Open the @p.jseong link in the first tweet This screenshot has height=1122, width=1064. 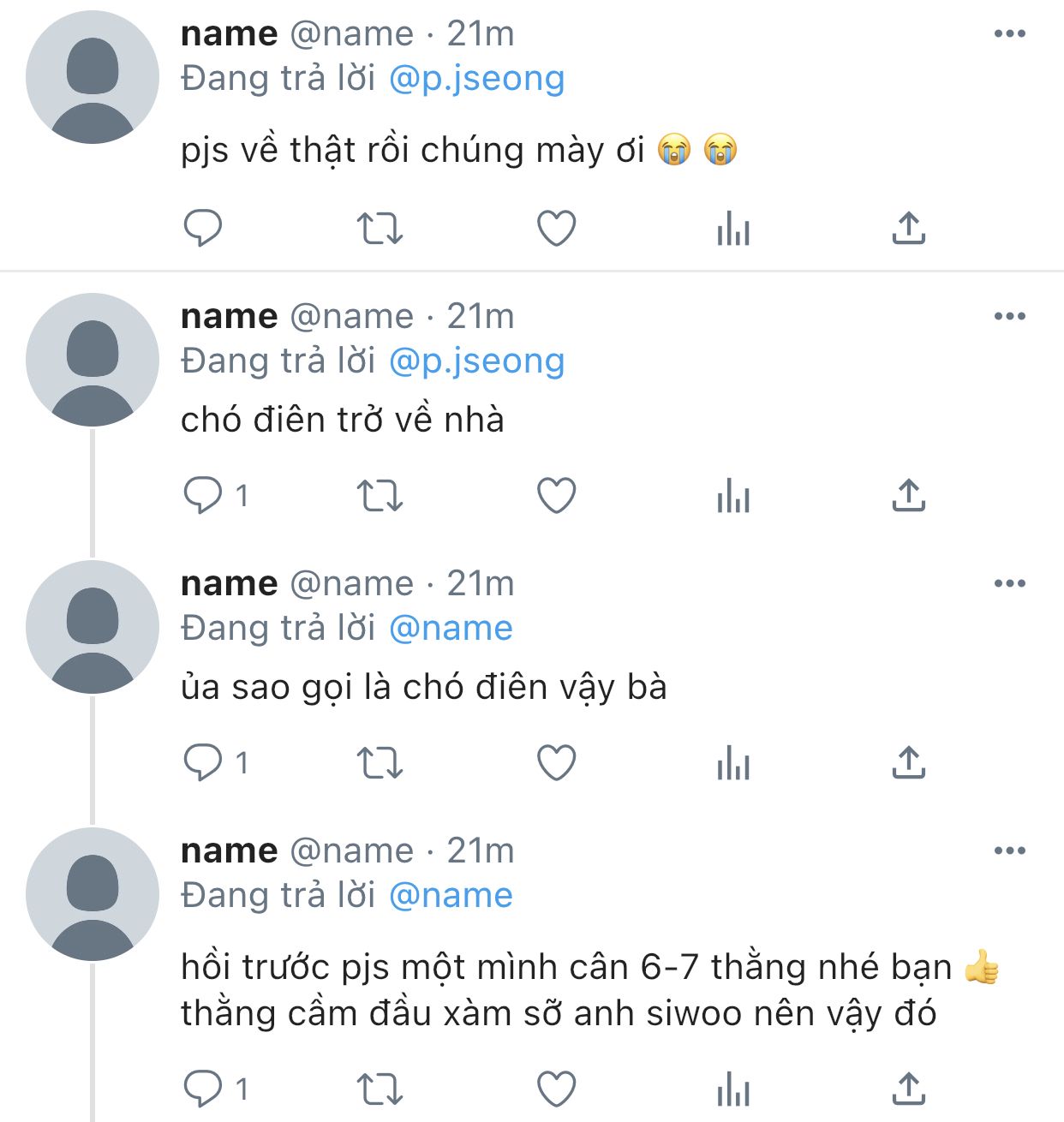tap(477, 79)
